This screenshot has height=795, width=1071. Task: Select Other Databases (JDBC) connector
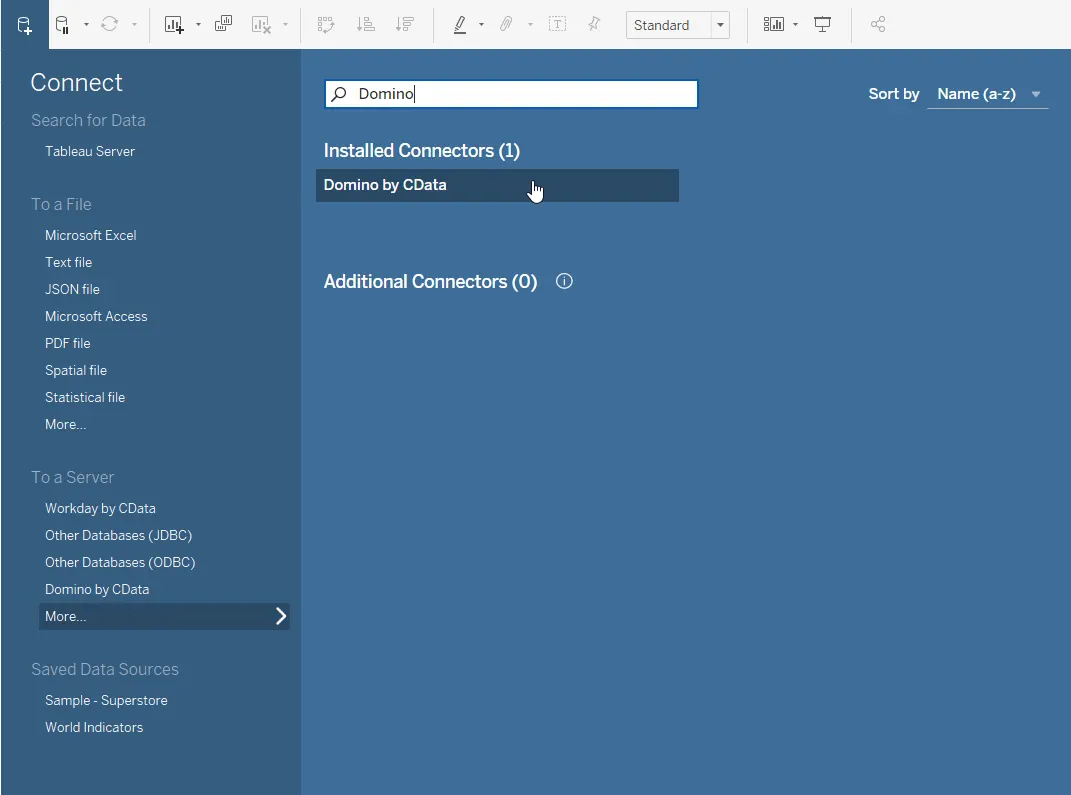coord(118,535)
